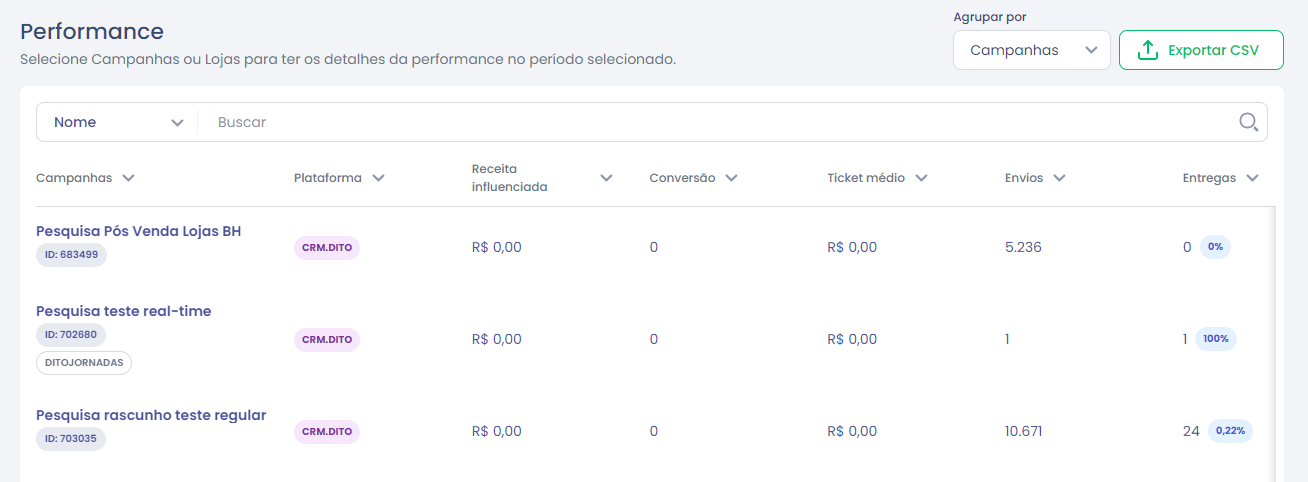Sort by Ticket médio chevron
This screenshot has height=482, width=1308.
[x=921, y=178]
